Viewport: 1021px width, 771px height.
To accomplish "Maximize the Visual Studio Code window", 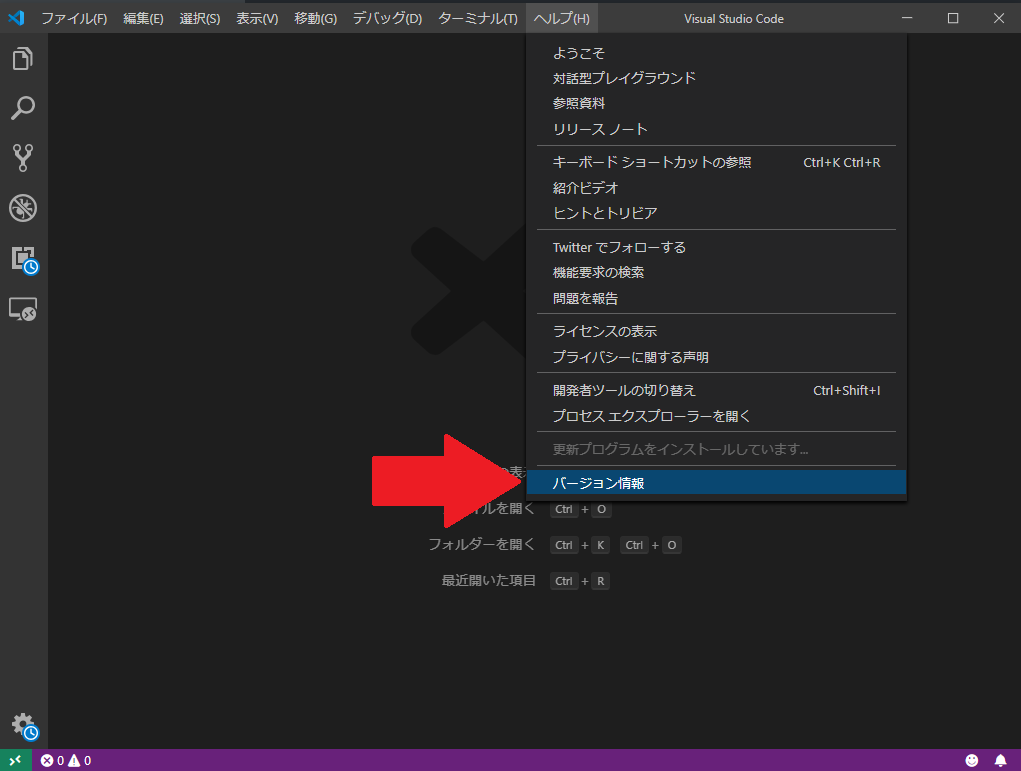I will coord(953,18).
